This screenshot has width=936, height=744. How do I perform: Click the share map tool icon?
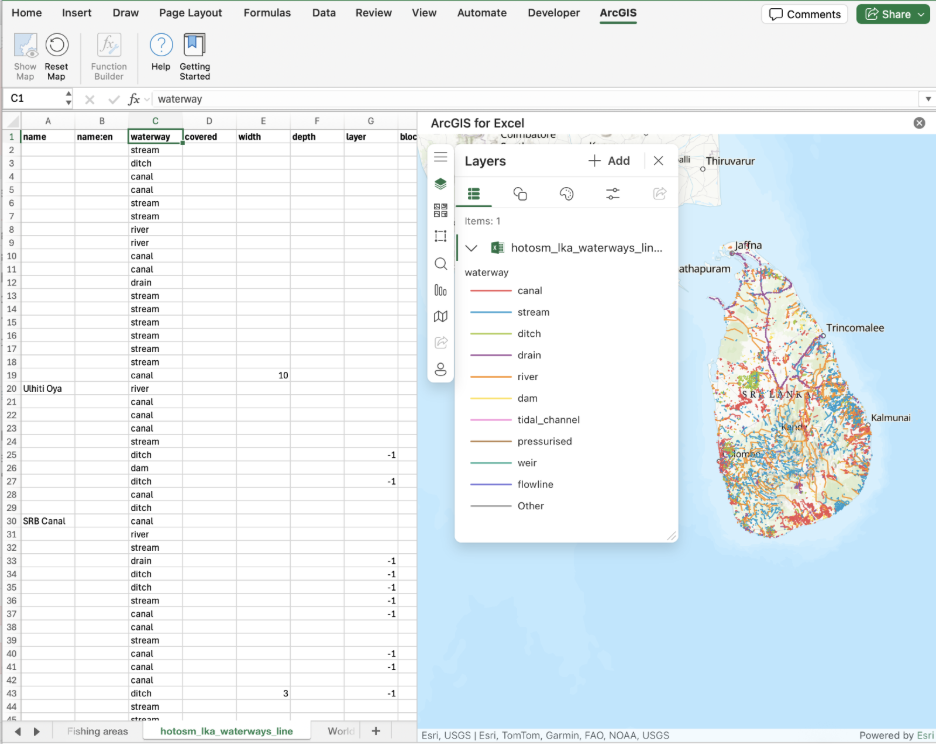coord(441,343)
